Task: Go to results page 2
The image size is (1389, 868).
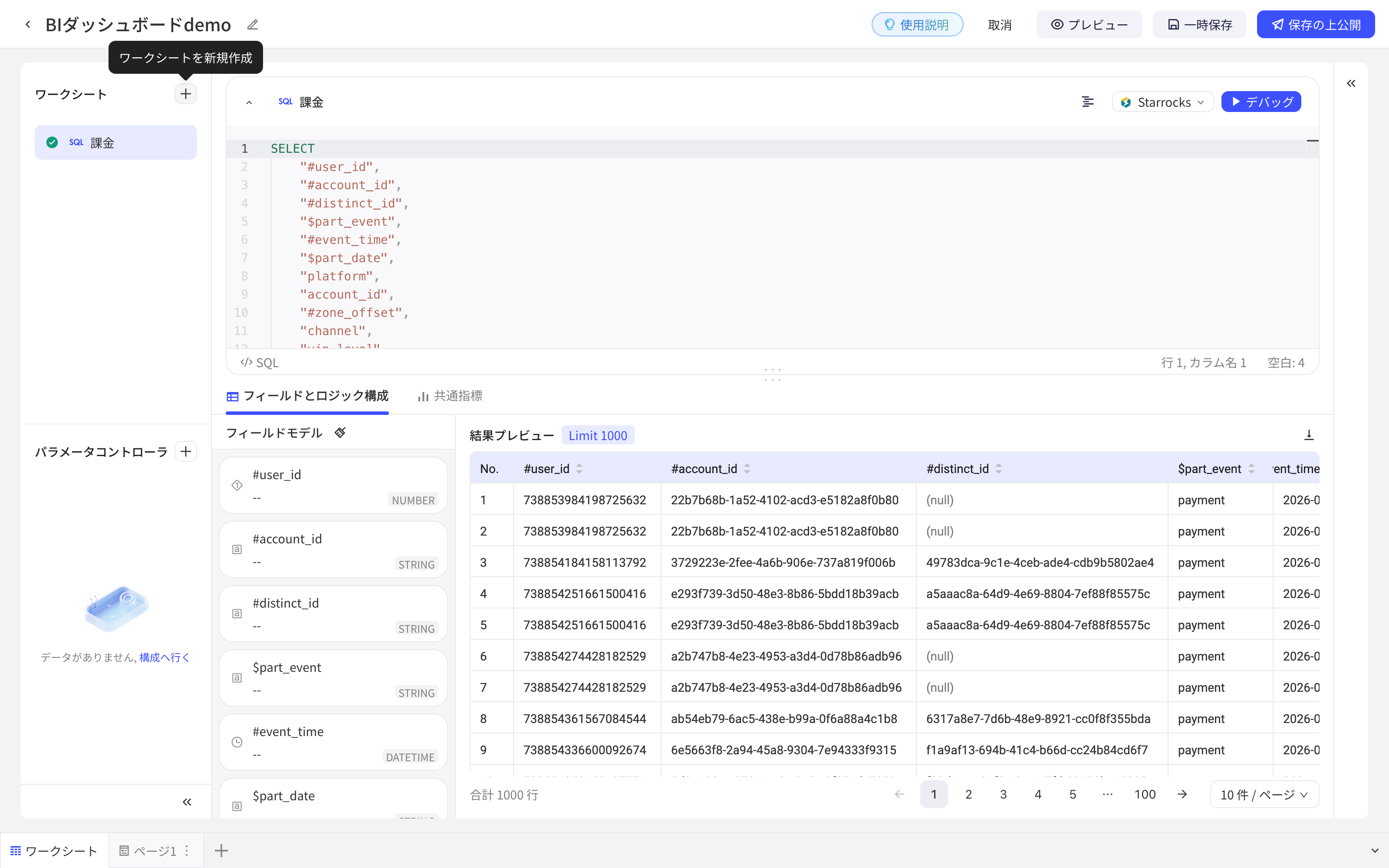Action: point(968,795)
